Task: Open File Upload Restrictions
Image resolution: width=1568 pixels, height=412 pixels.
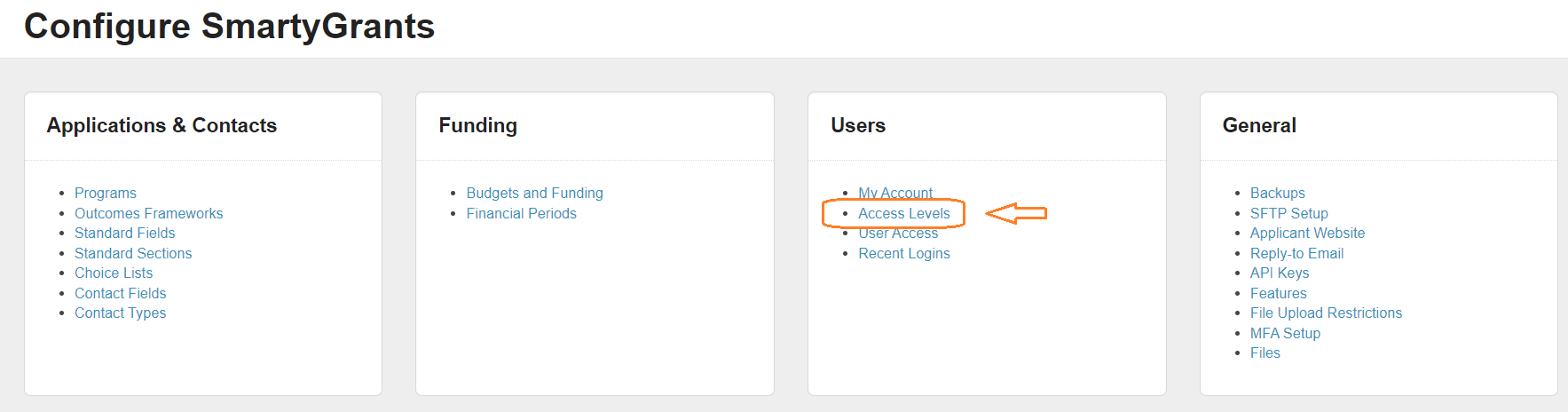Action: point(1326,313)
